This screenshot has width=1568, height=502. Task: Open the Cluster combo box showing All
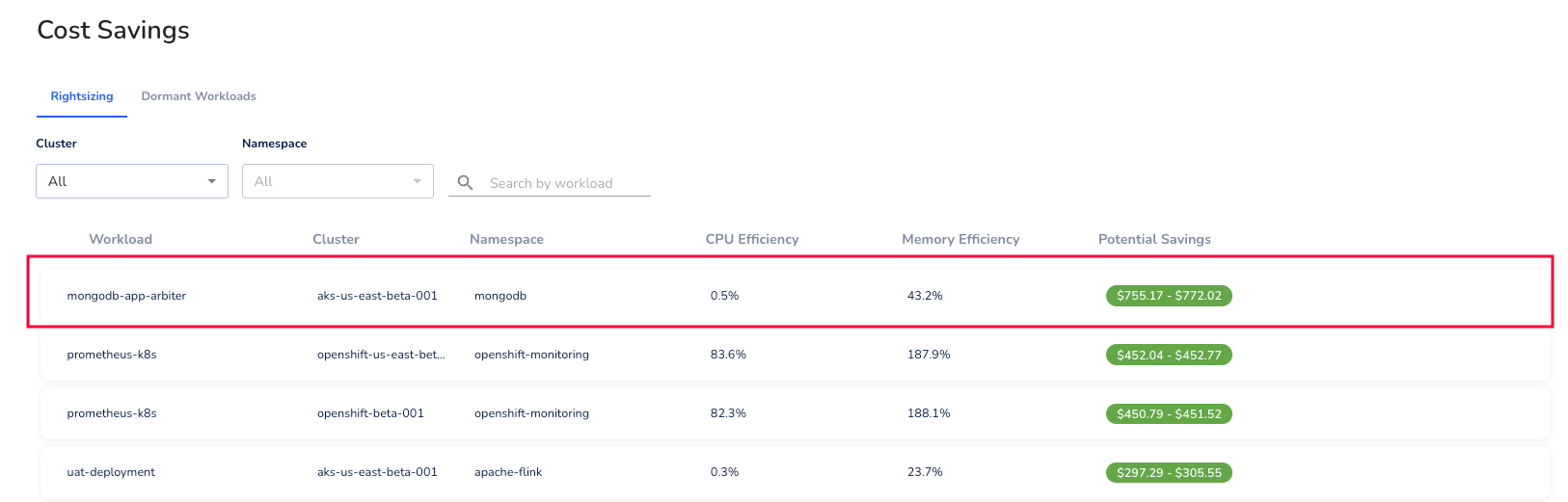tap(132, 181)
